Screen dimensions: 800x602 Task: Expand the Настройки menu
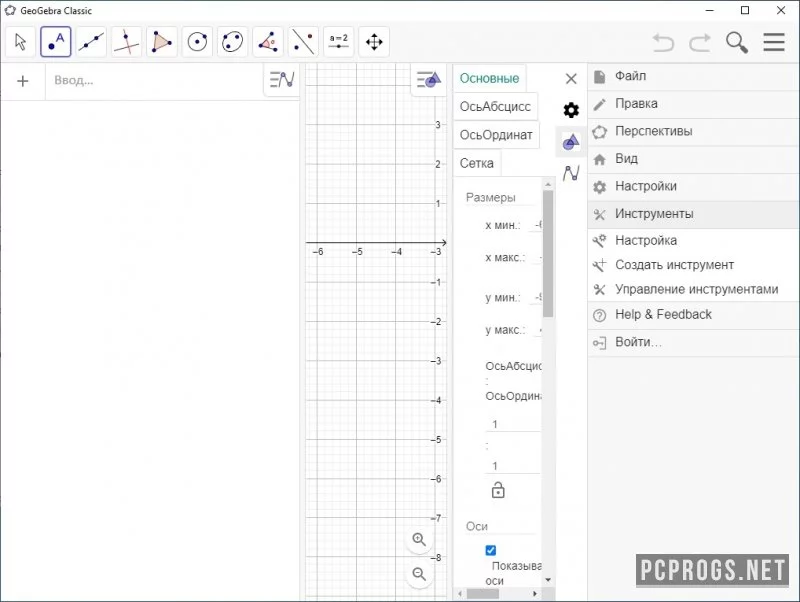(693, 186)
